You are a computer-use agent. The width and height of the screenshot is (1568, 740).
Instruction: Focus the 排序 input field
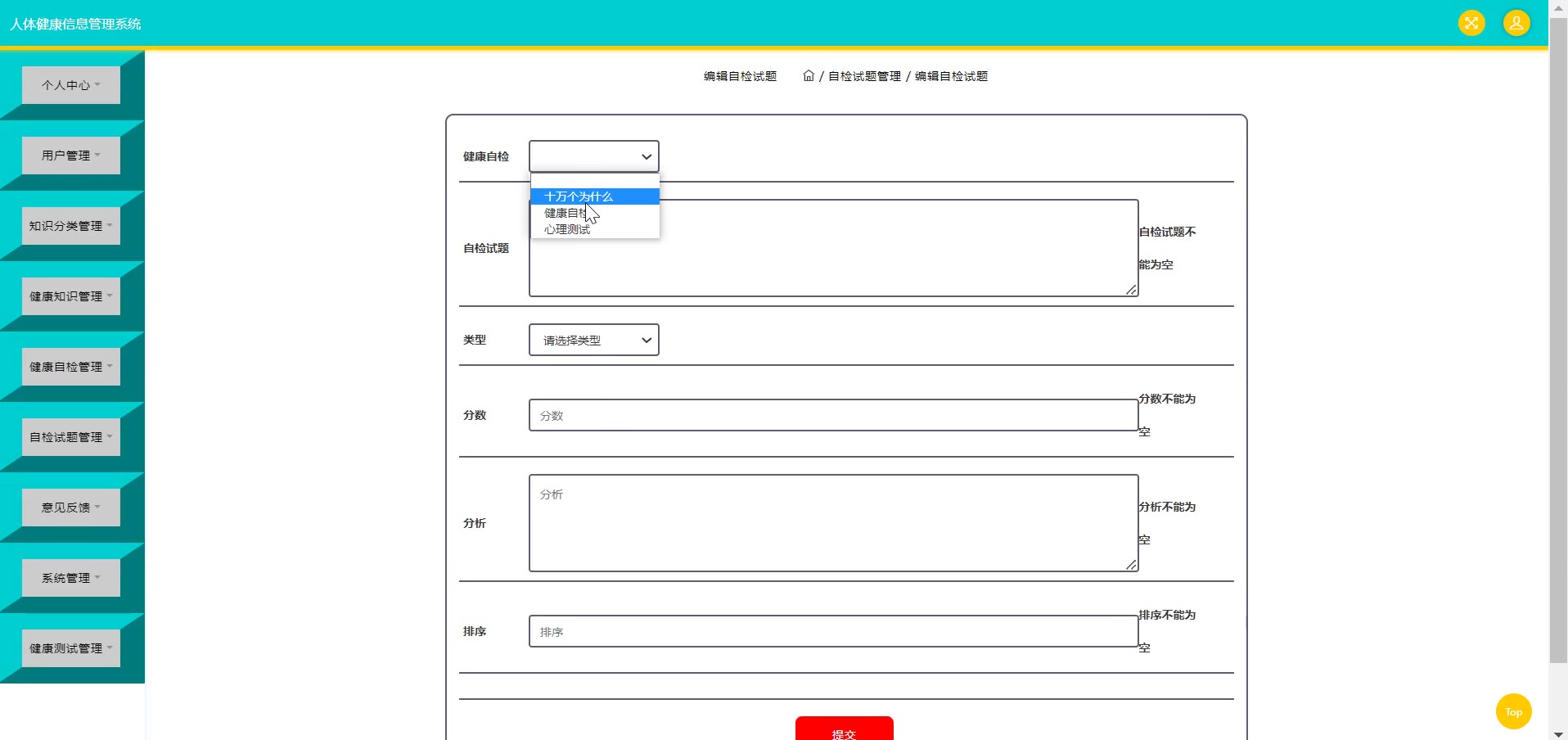click(834, 631)
